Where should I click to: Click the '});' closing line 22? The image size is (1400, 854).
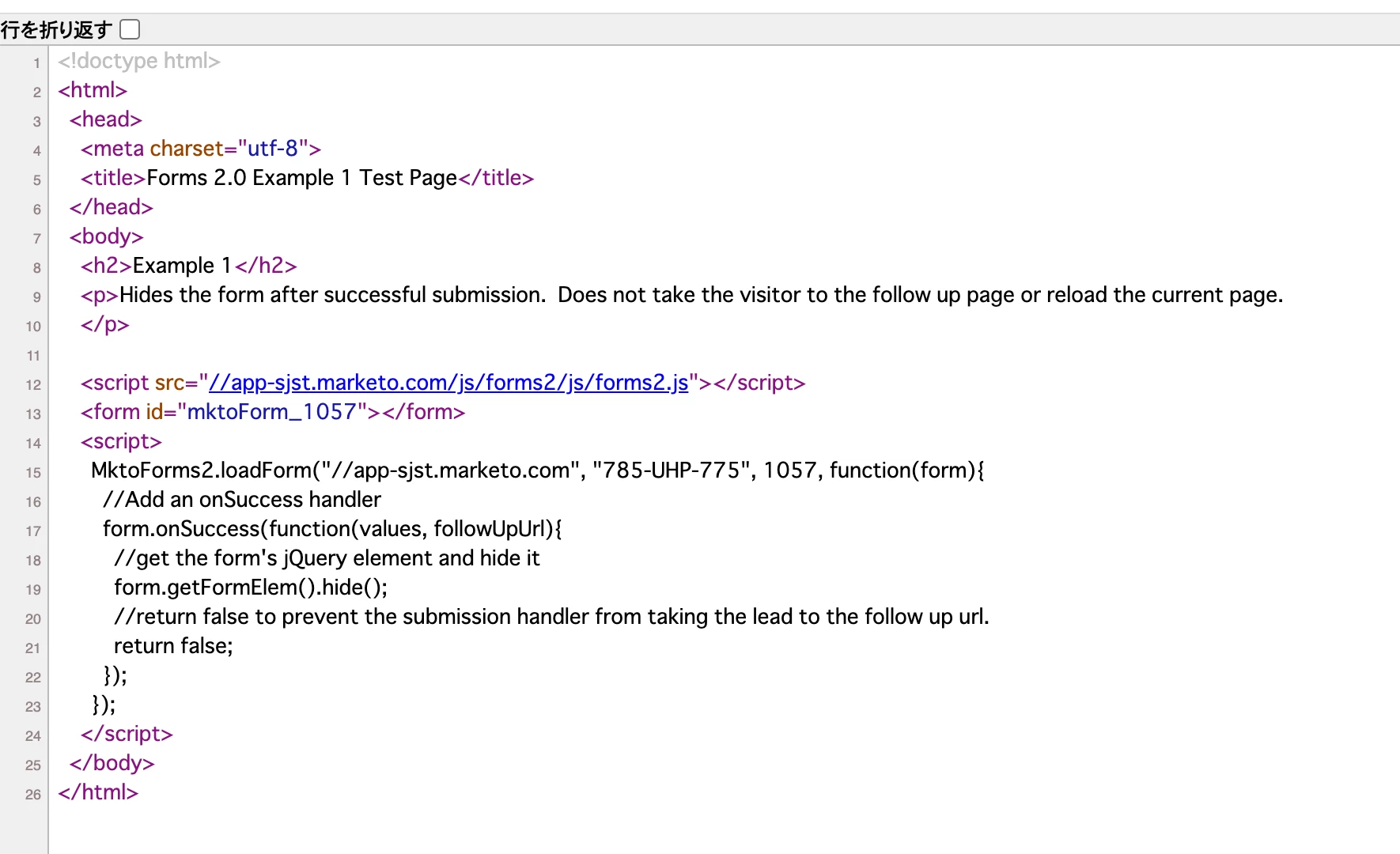tap(115, 675)
